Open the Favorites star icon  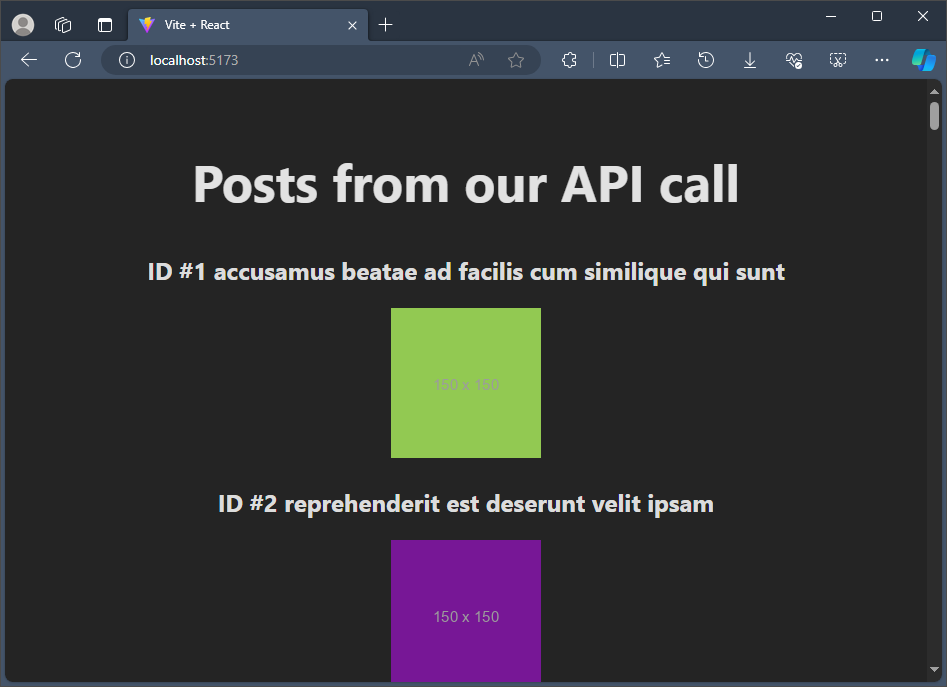coord(661,60)
